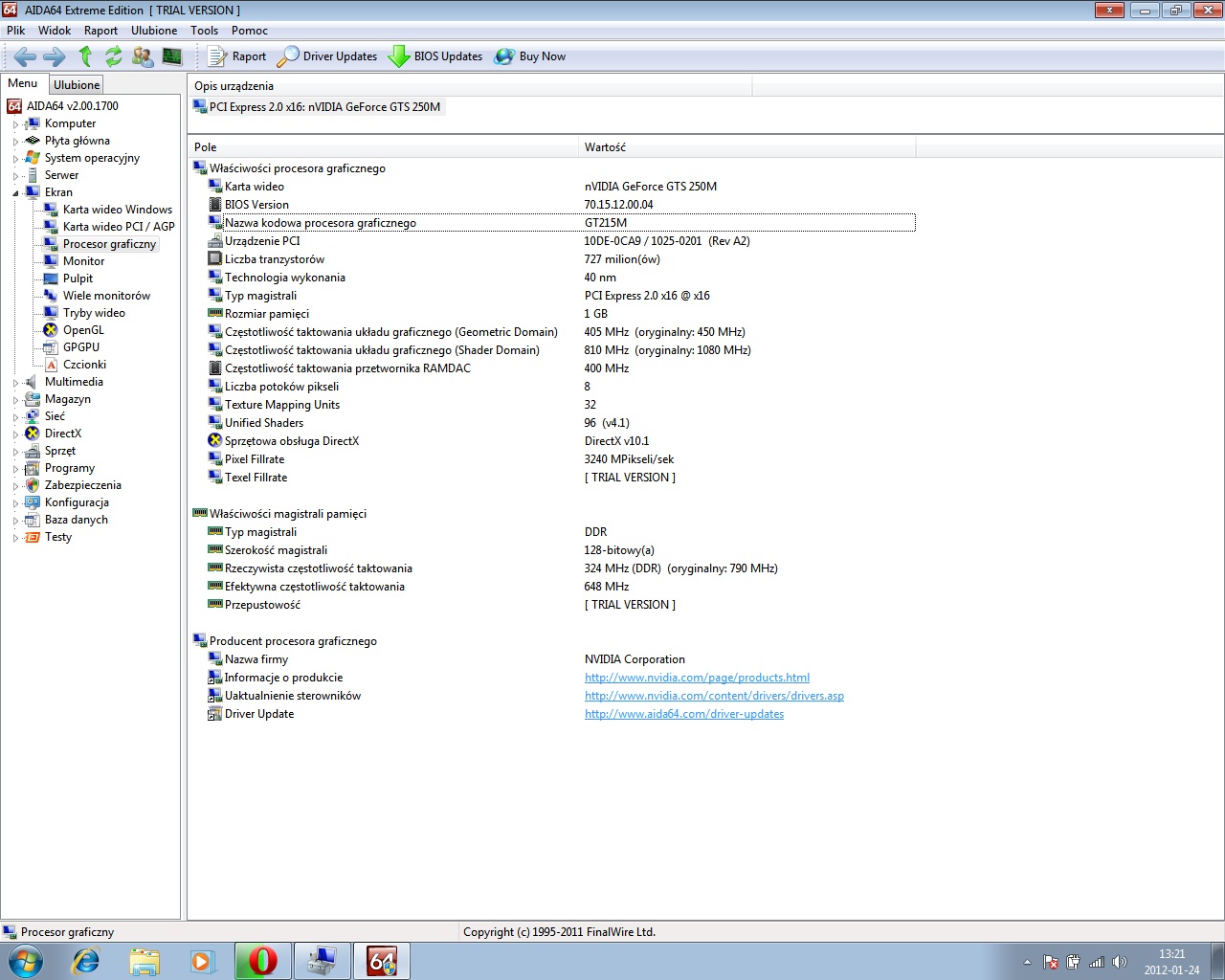Viewport: 1225px width, 980px height.
Task: Go back with the blue left arrow
Action: point(25,56)
